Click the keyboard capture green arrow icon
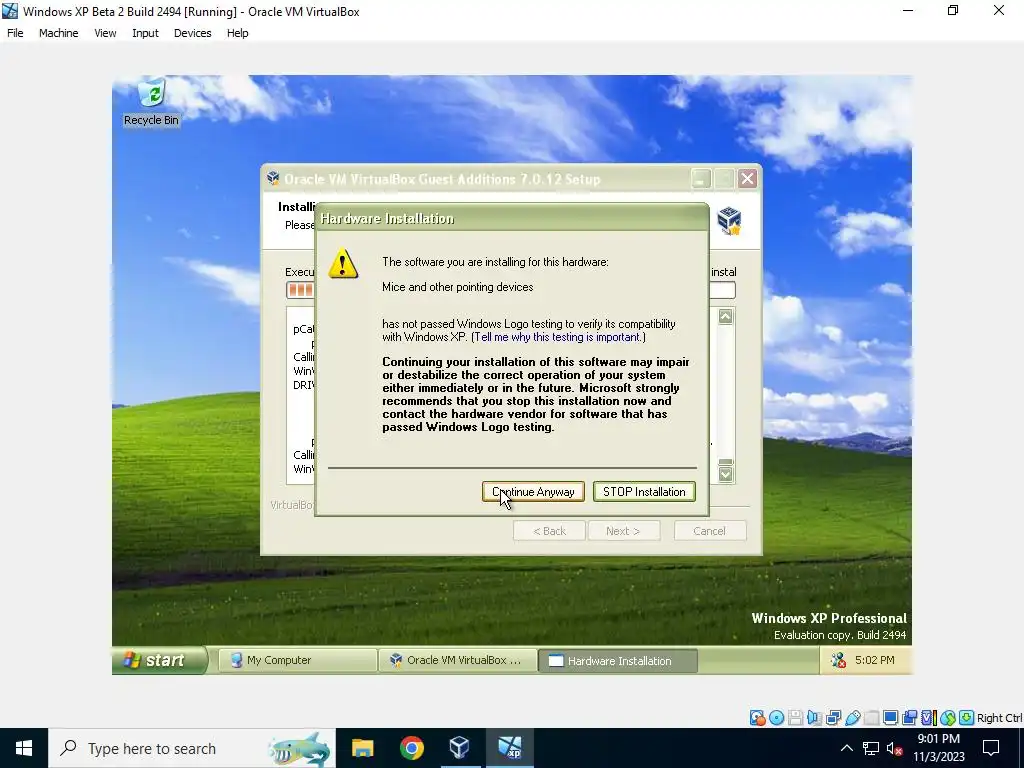 click(967, 718)
